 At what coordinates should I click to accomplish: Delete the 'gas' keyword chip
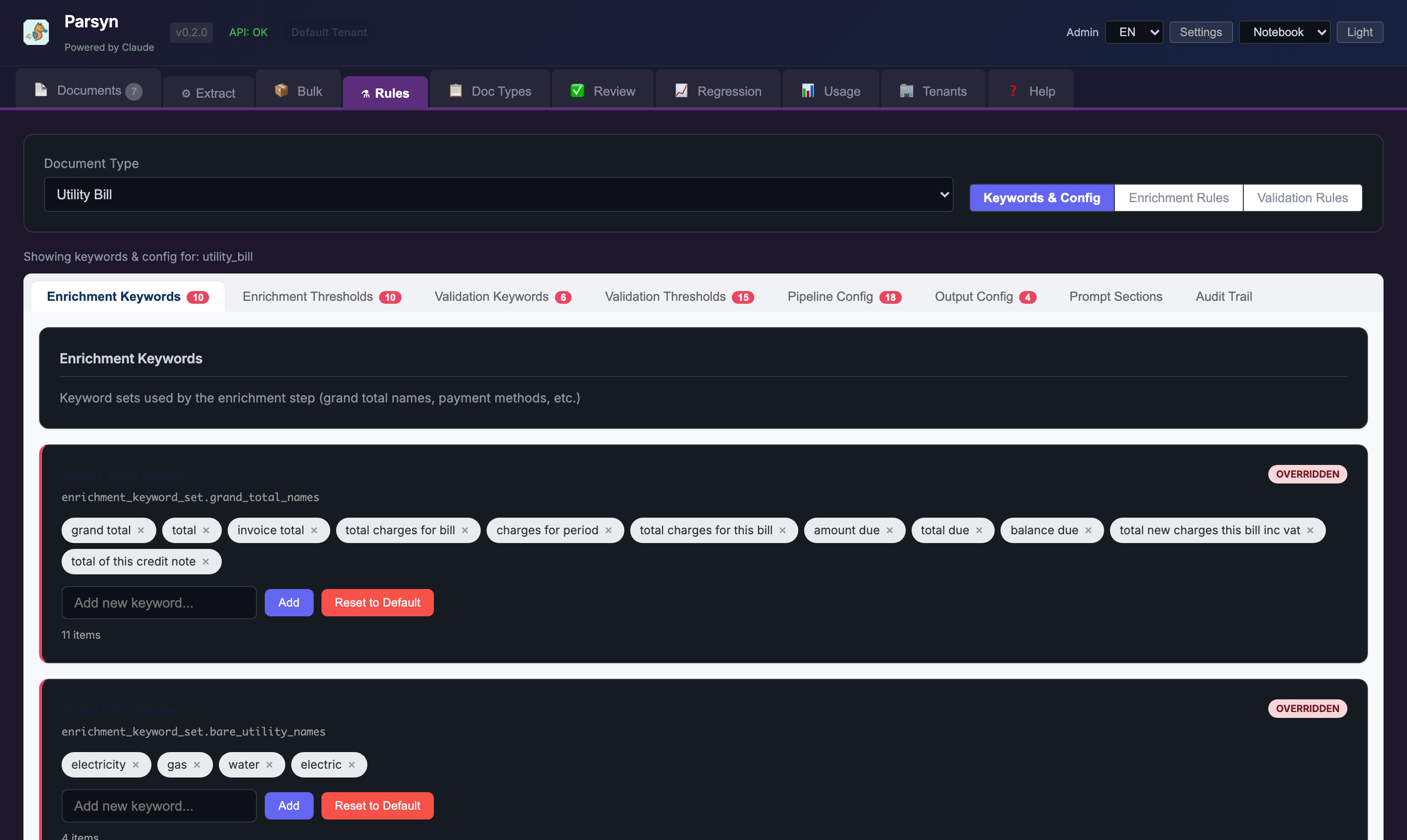tap(197, 765)
